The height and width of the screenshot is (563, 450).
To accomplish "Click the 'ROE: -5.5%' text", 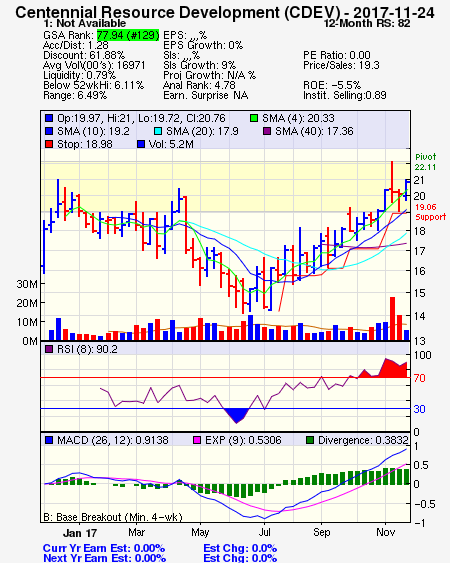I will [332, 85].
